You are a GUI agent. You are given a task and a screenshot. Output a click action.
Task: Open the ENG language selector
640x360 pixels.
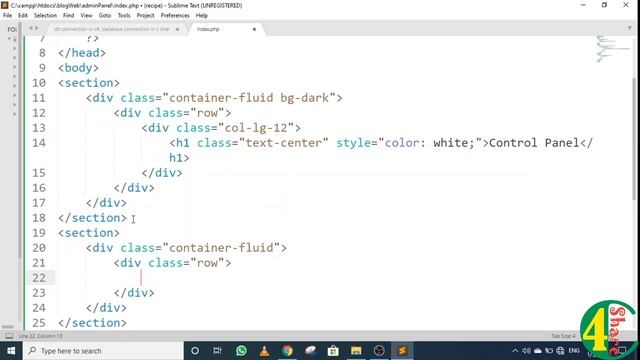pos(574,351)
